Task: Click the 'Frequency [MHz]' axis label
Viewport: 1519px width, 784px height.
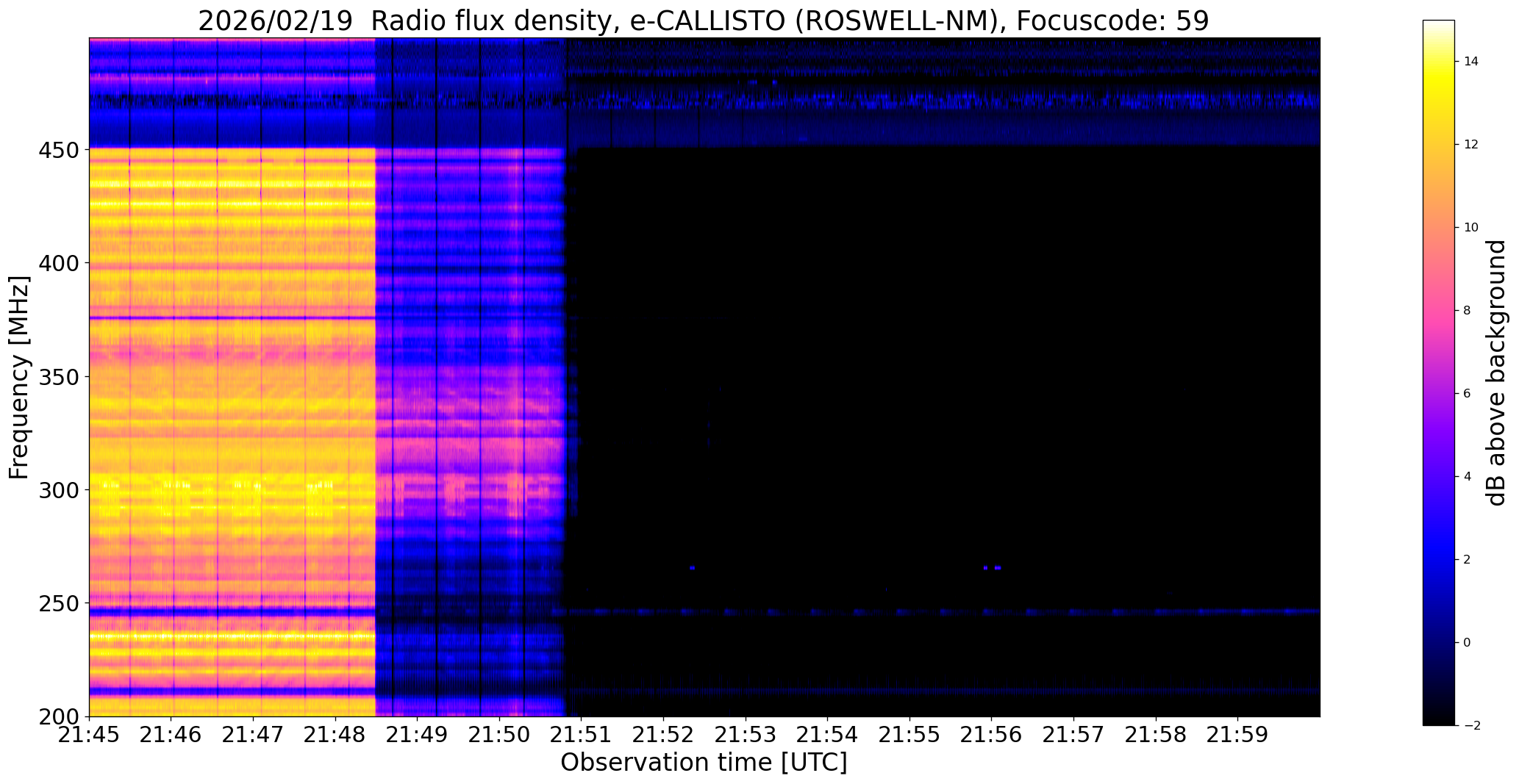Action: tap(20, 378)
